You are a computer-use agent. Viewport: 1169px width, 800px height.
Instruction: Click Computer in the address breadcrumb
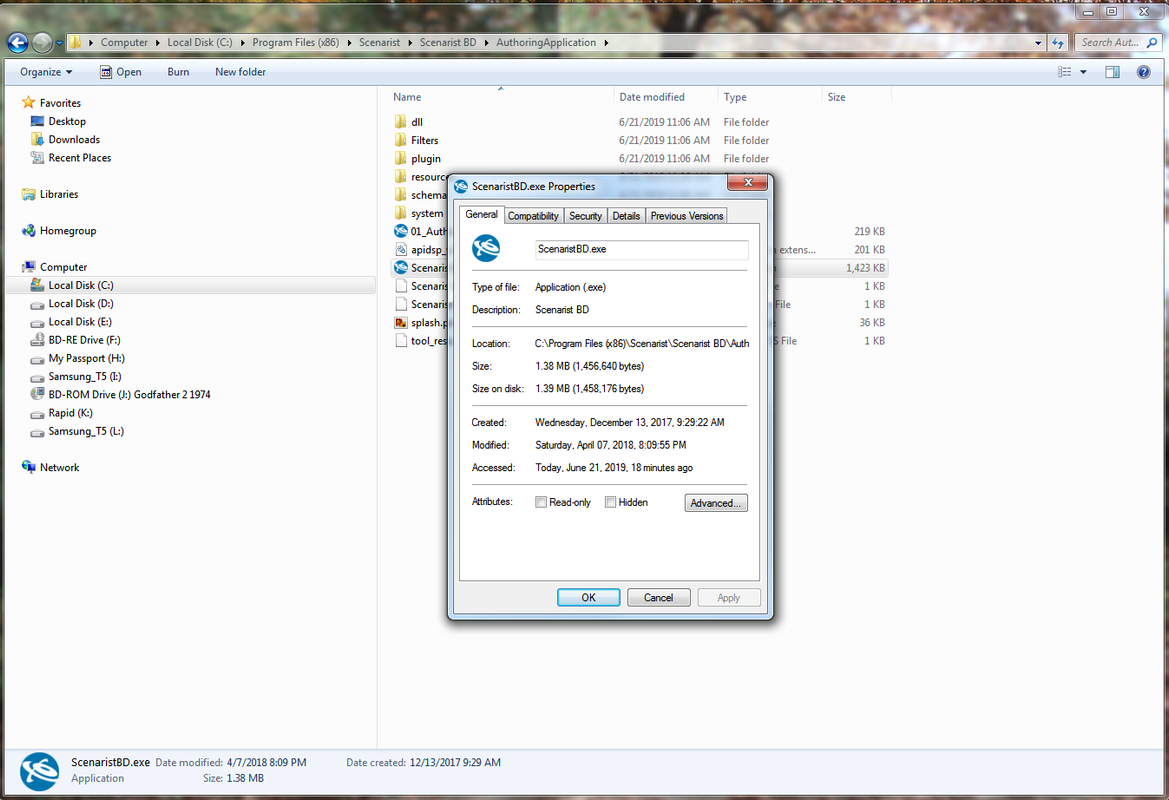pyautogui.click(x=124, y=42)
